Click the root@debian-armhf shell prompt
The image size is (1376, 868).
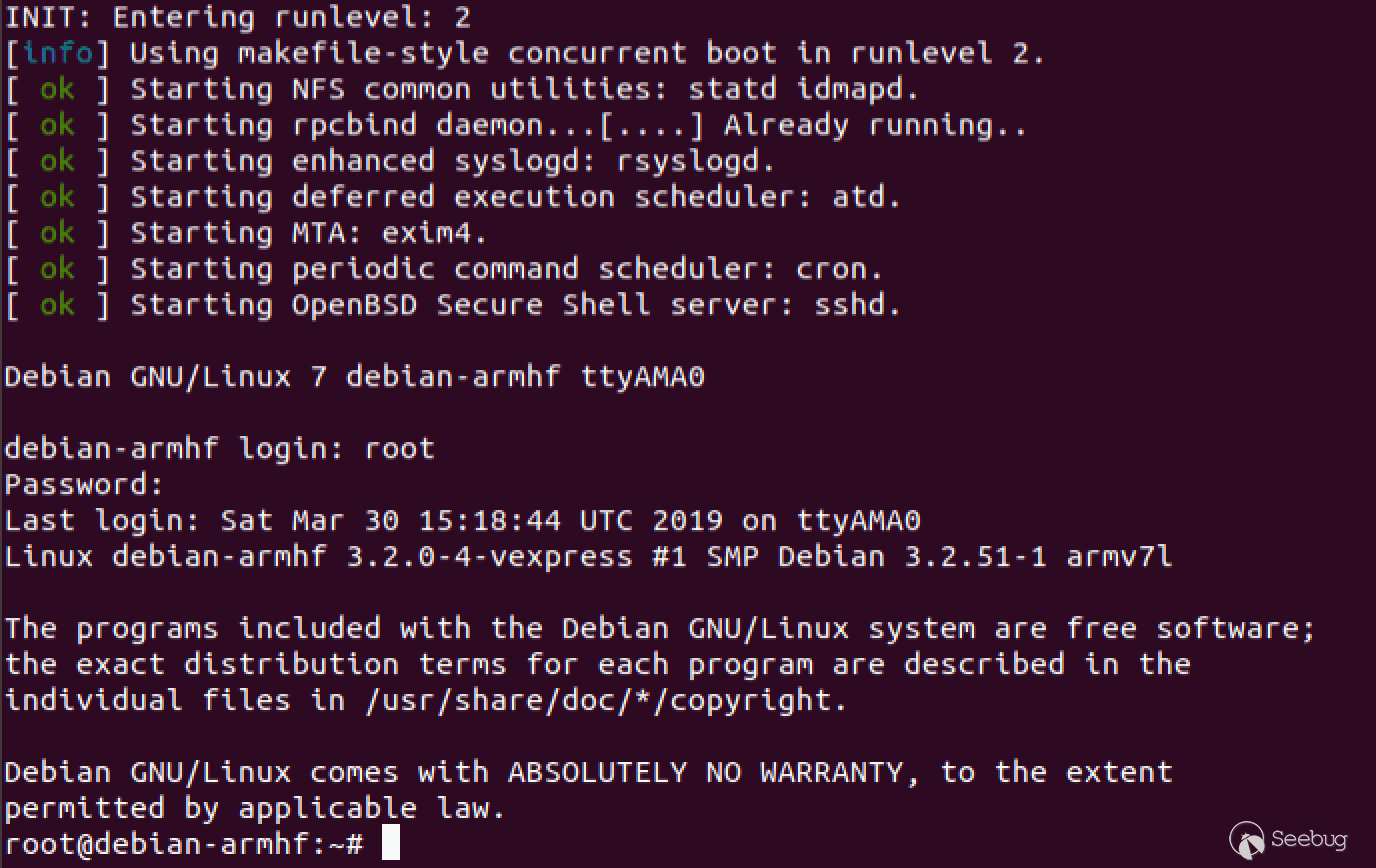(x=184, y=843)
